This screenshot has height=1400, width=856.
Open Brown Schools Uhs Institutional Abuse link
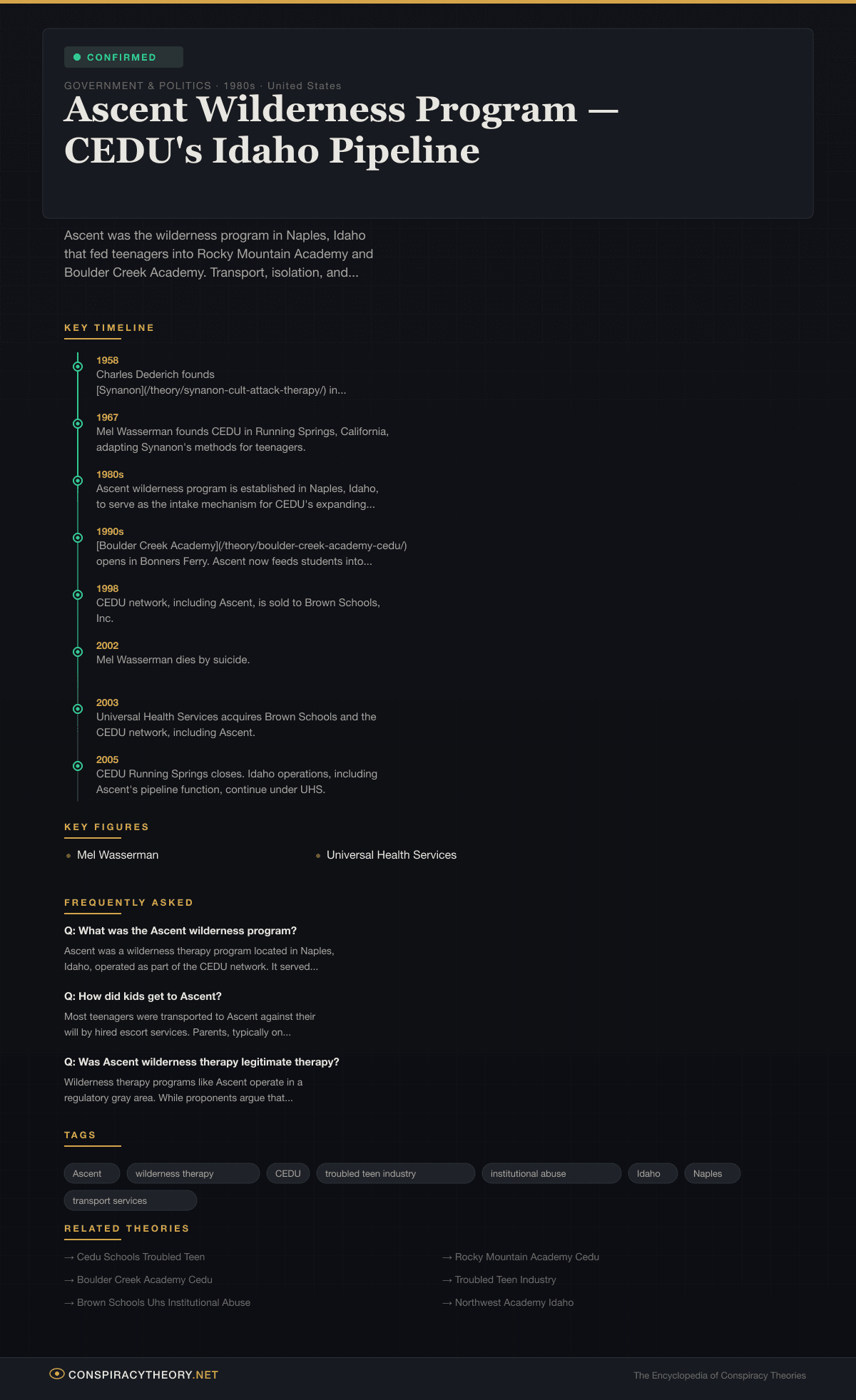tap(163, 1302)
